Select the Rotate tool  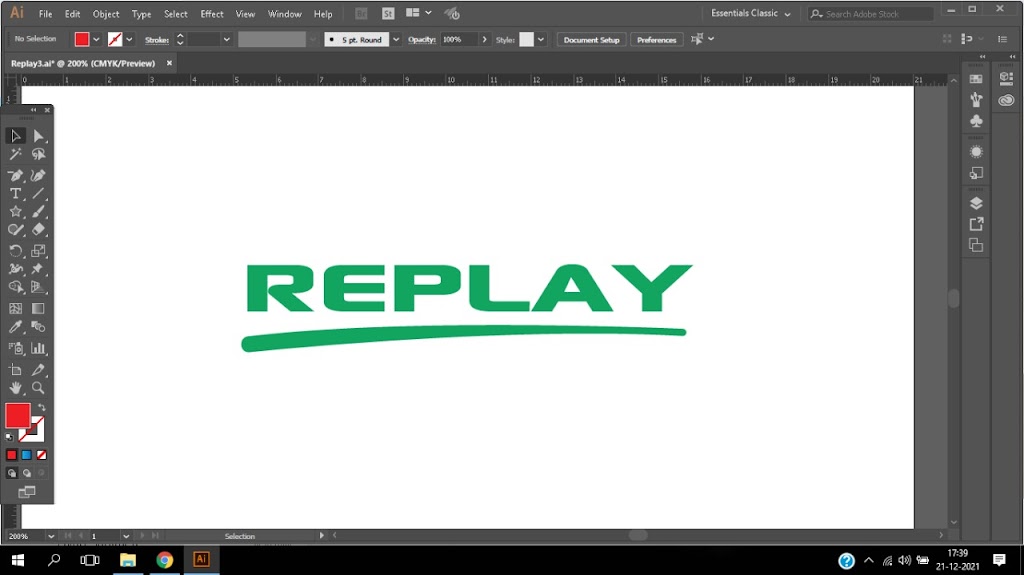pos(15,251)
